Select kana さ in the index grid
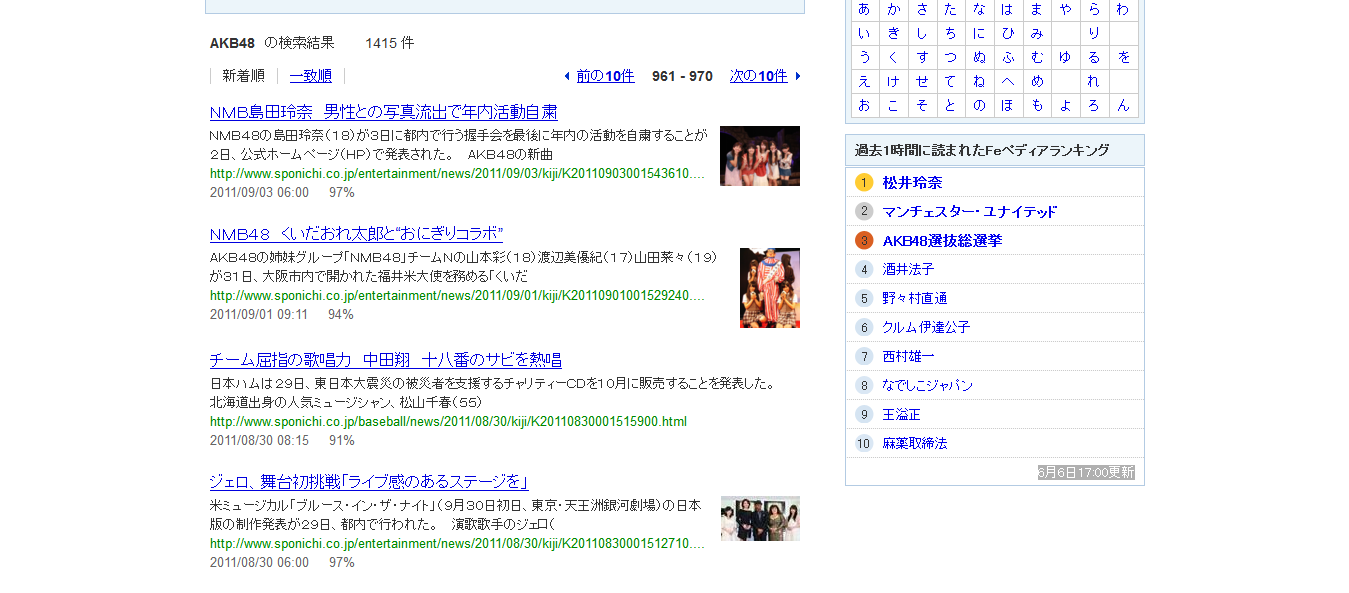The height and width of the screenshot is (593, 1349). point(922,9)
